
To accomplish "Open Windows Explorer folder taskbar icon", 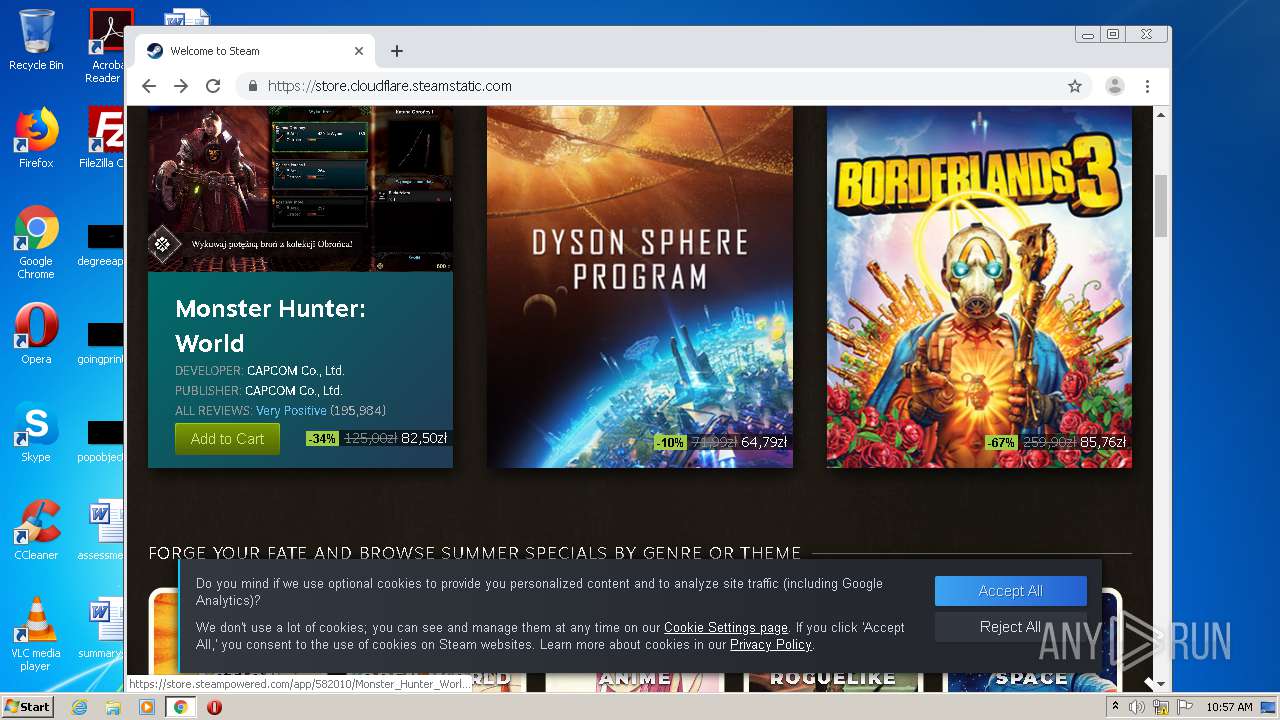I will (113, 707).
